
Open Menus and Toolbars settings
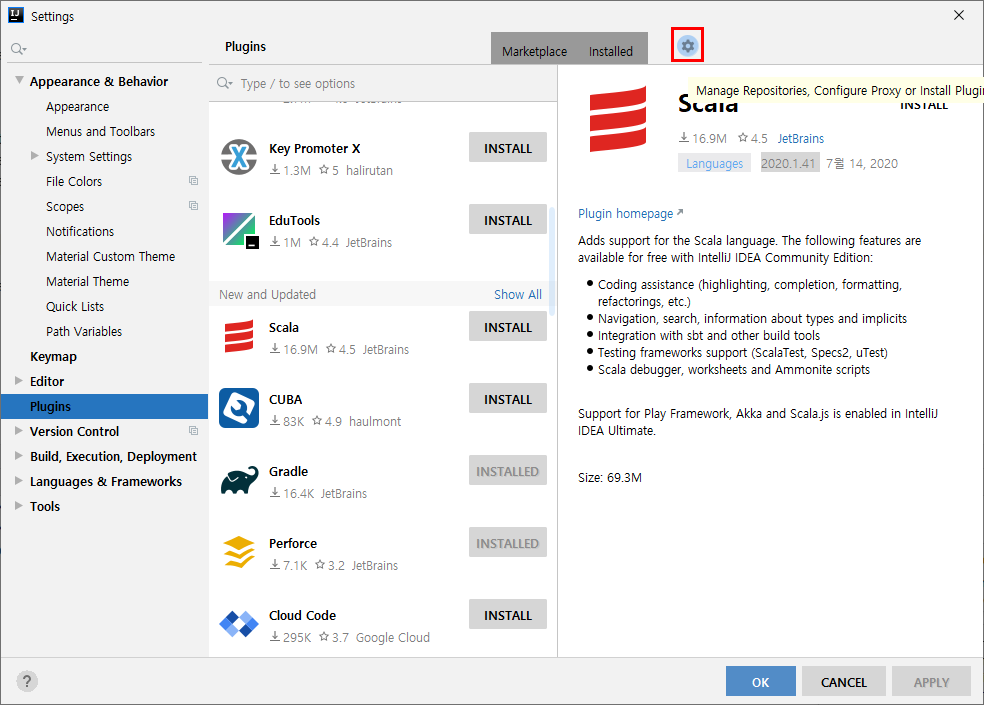coord(100,131)
